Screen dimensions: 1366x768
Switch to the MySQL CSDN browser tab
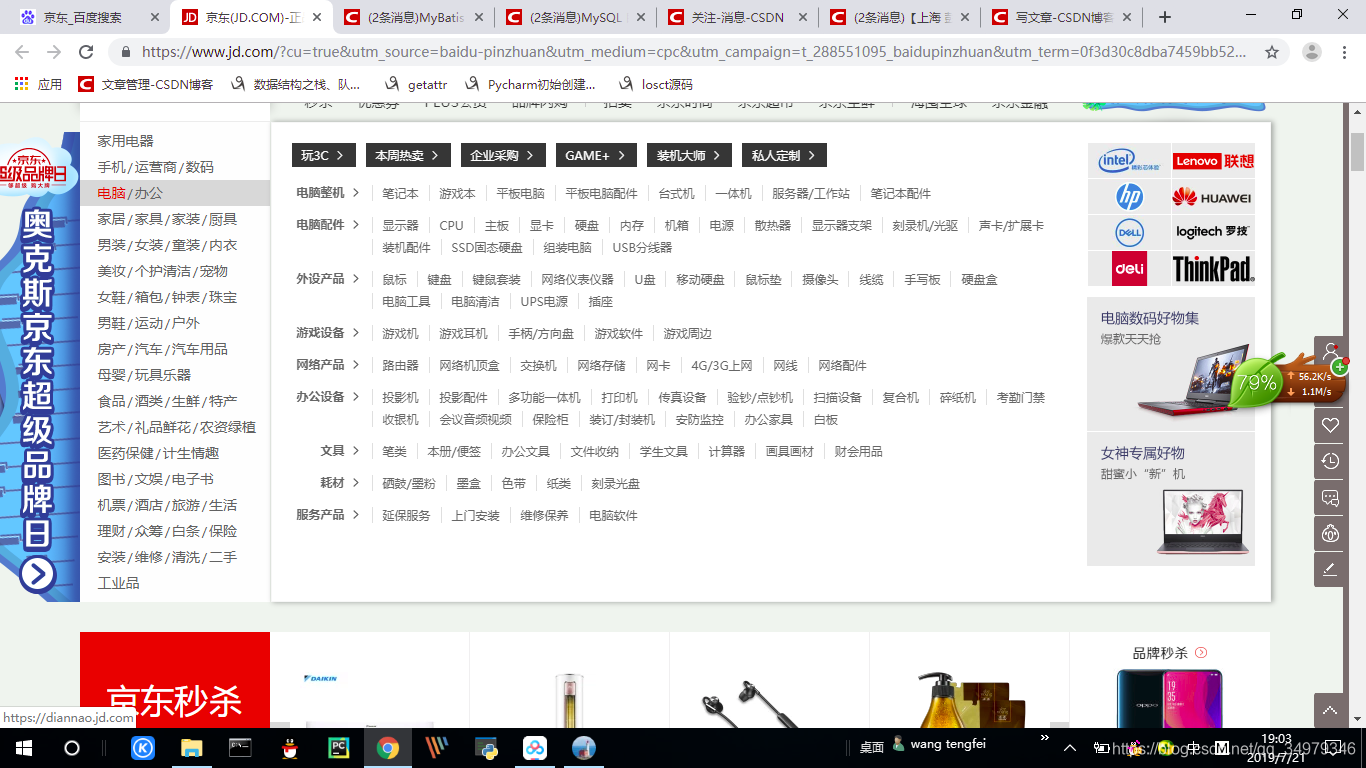click(x=575, y=17)
